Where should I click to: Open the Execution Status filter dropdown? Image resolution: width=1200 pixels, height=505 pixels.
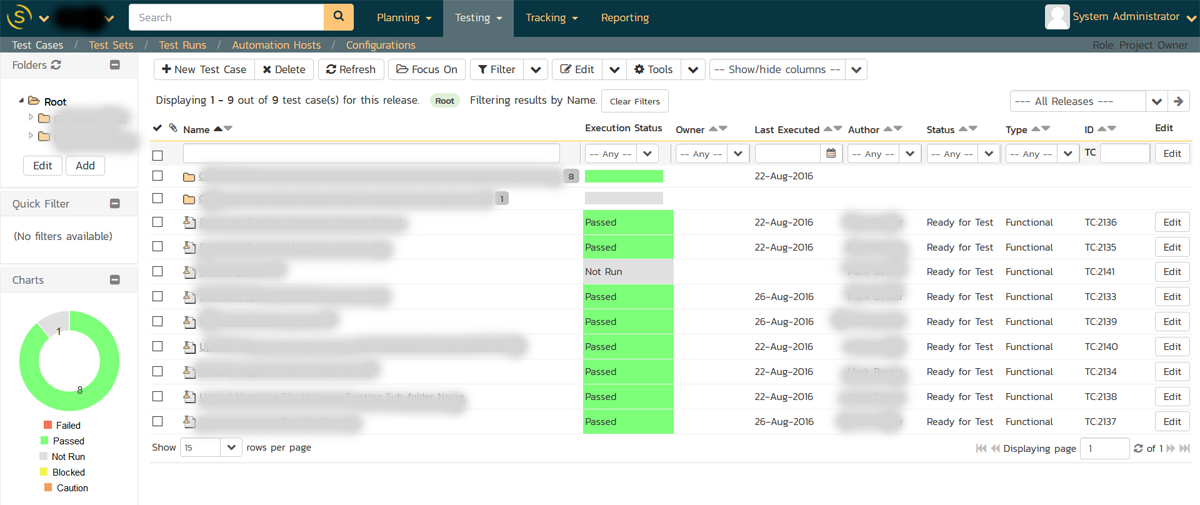[621, 154]
